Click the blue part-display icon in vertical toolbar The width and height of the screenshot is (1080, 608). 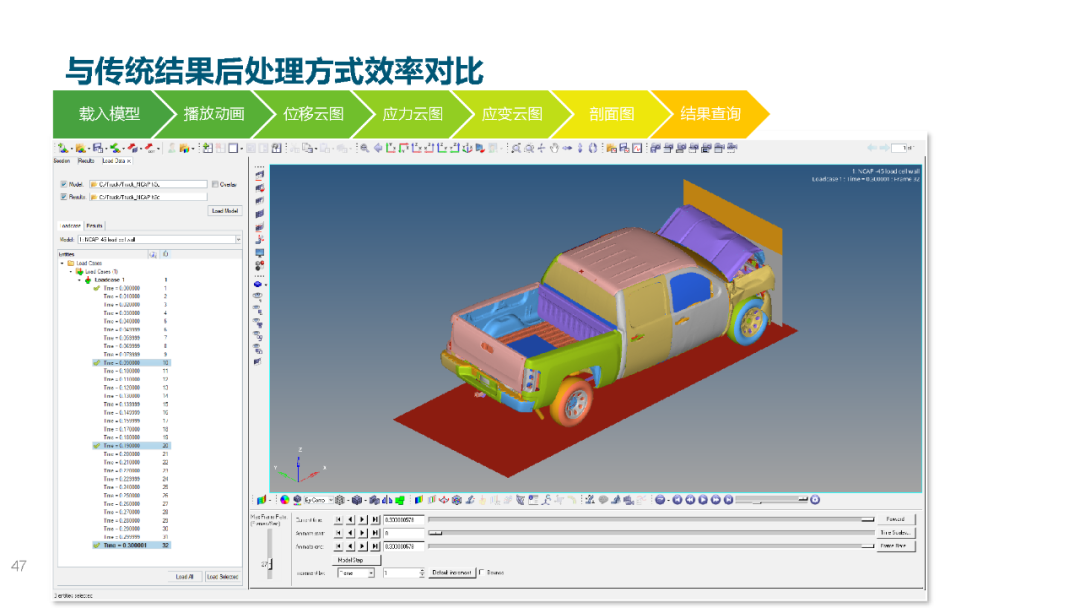coord(258,284)
